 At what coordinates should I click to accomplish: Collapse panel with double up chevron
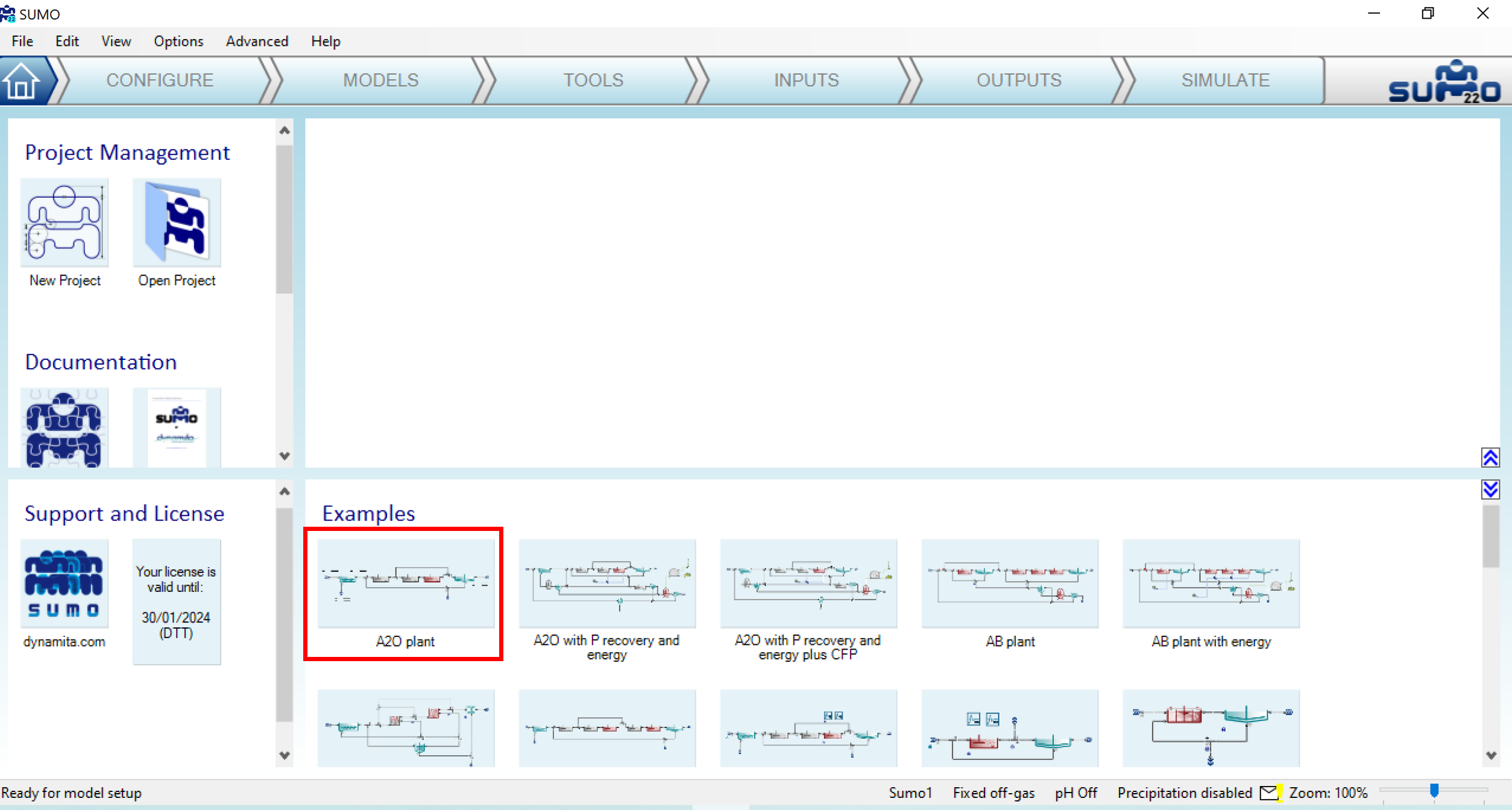(x=1490, y=458)
